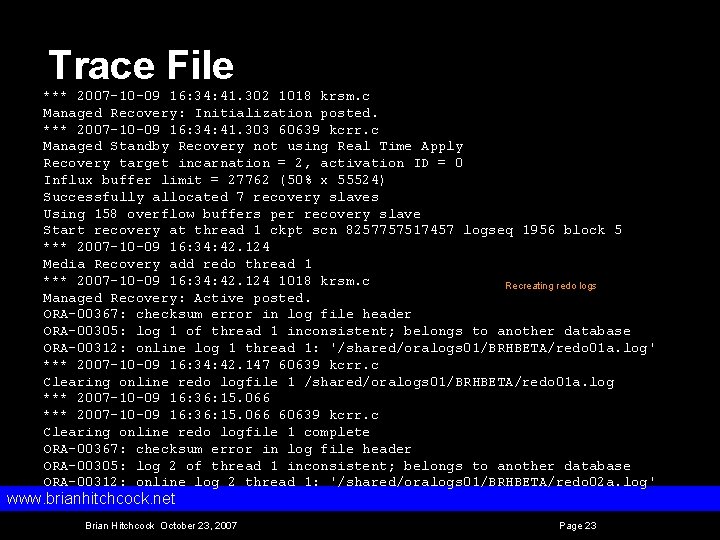720x540 pixels.
Task: Click the '16:36:15.066 60639 kcrr.c' line
Action: point(211,415)
